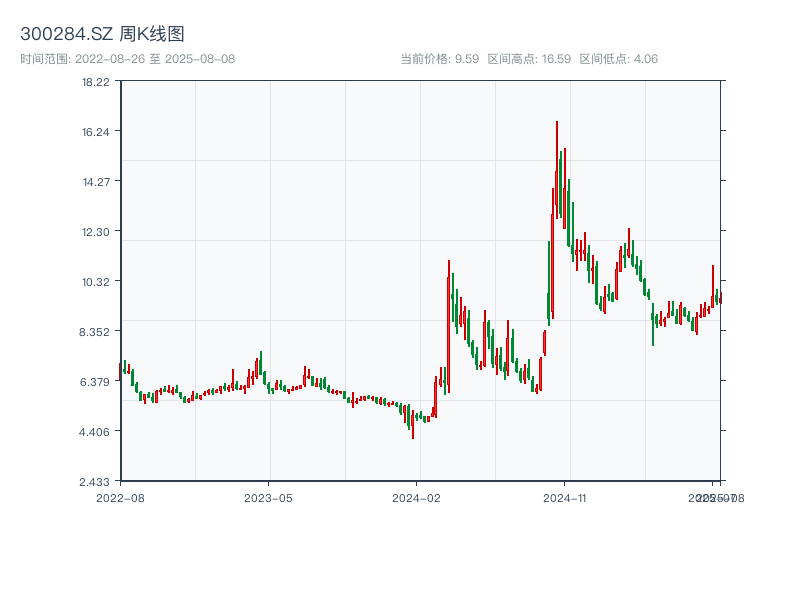
Task: Click the lowest red candle at the 4.06 low
Action: [x=413, y=422]
